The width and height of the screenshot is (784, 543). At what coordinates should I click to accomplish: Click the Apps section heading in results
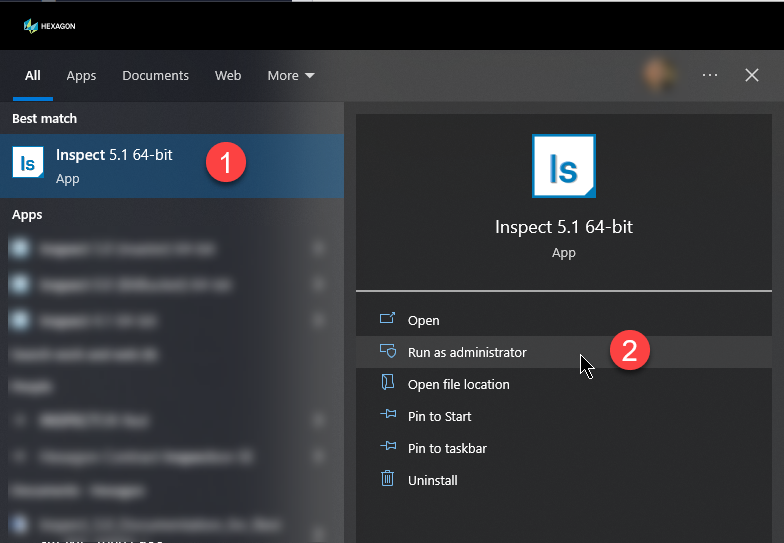coord(27,215)
